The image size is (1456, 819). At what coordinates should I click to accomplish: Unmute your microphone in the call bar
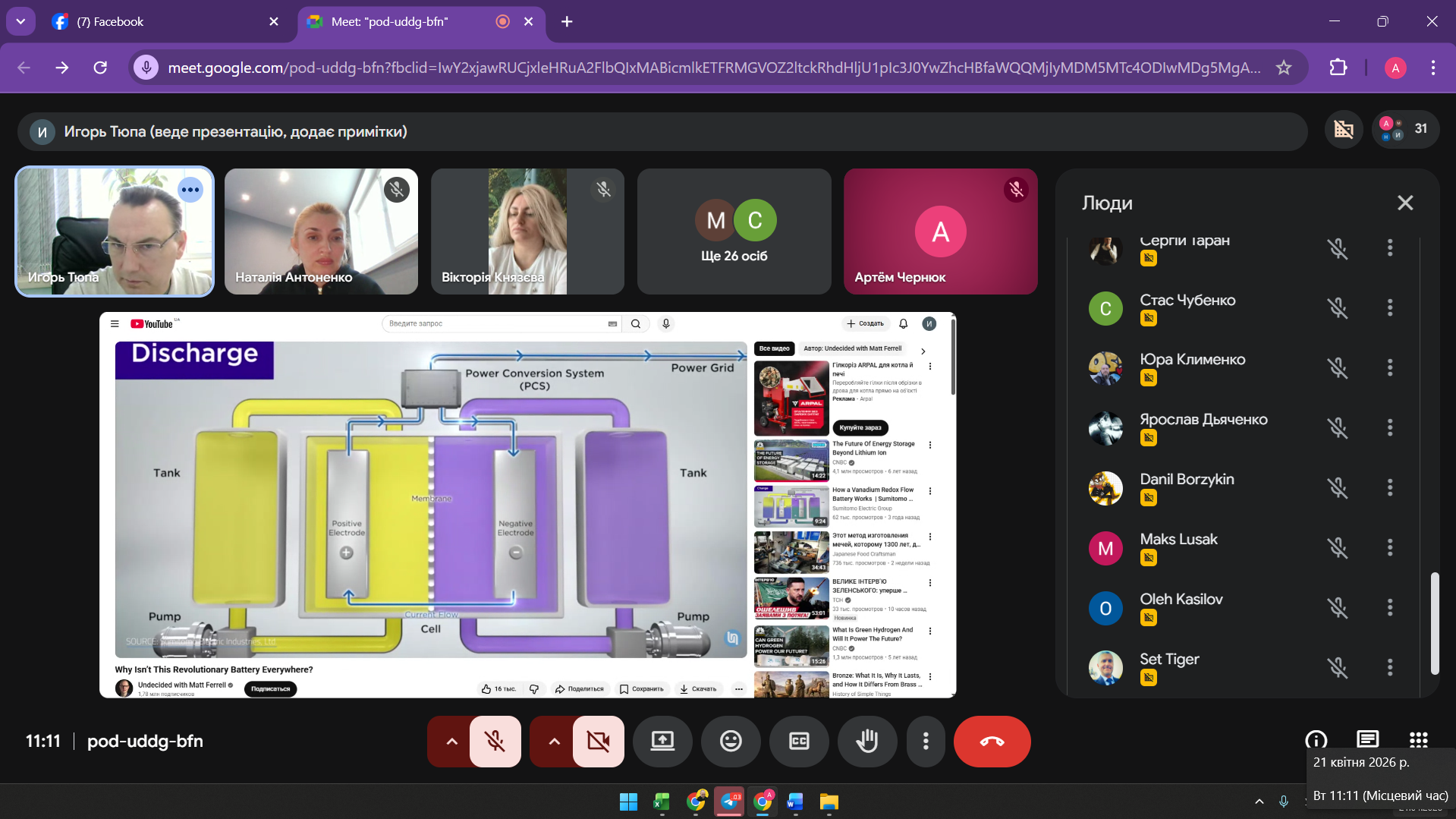495,742
